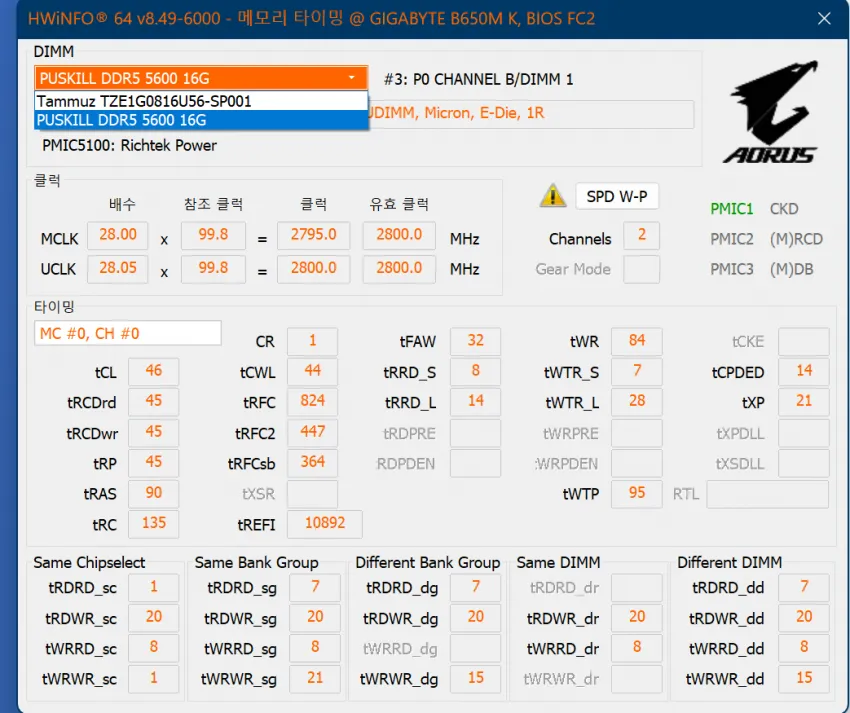This screenshot has width=850, height=713.
Task: Click the tWRRD_dd value 8
Action: (x=804, y=648)
